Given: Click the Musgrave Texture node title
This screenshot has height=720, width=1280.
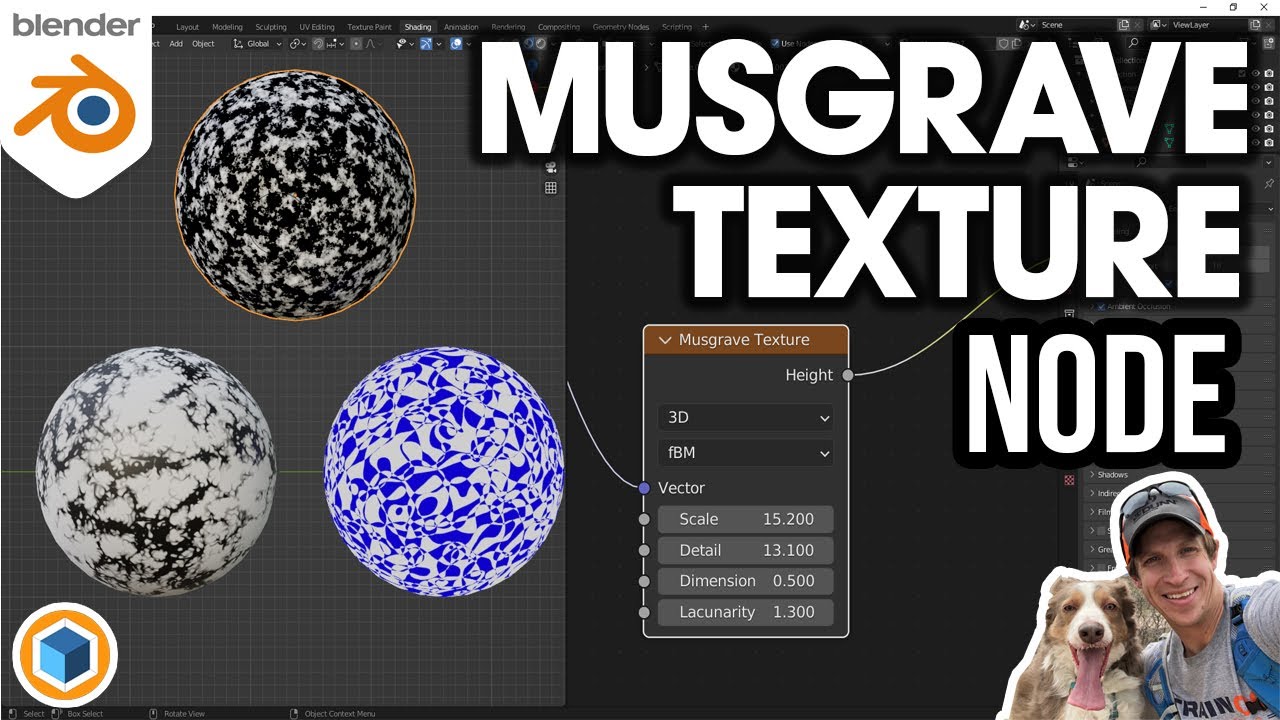Looking at the screenshot, I should [744, 340].
